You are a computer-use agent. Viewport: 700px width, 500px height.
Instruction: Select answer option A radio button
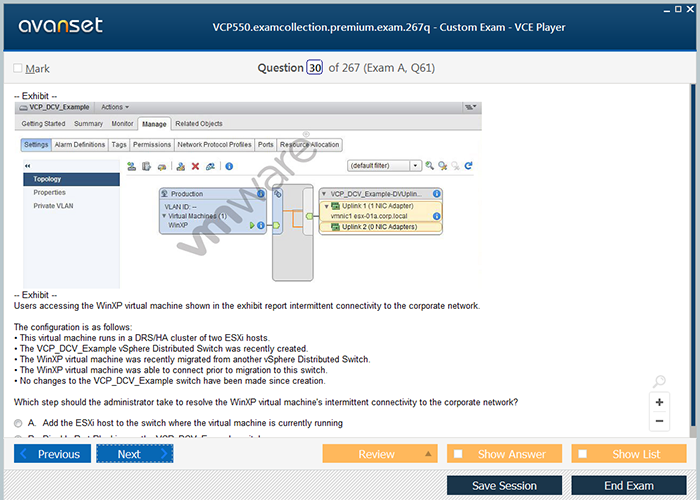[18, 423]
